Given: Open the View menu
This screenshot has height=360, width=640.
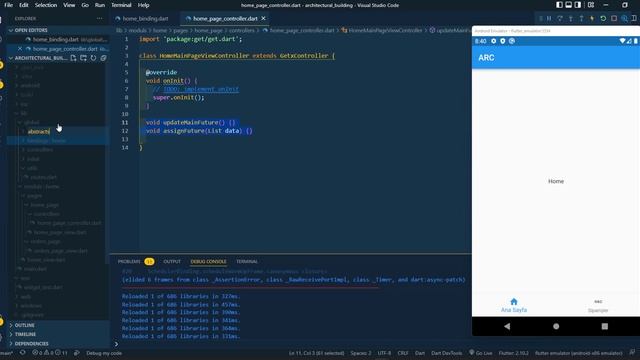Looking at the screenshot, I should tap(69, 5).
